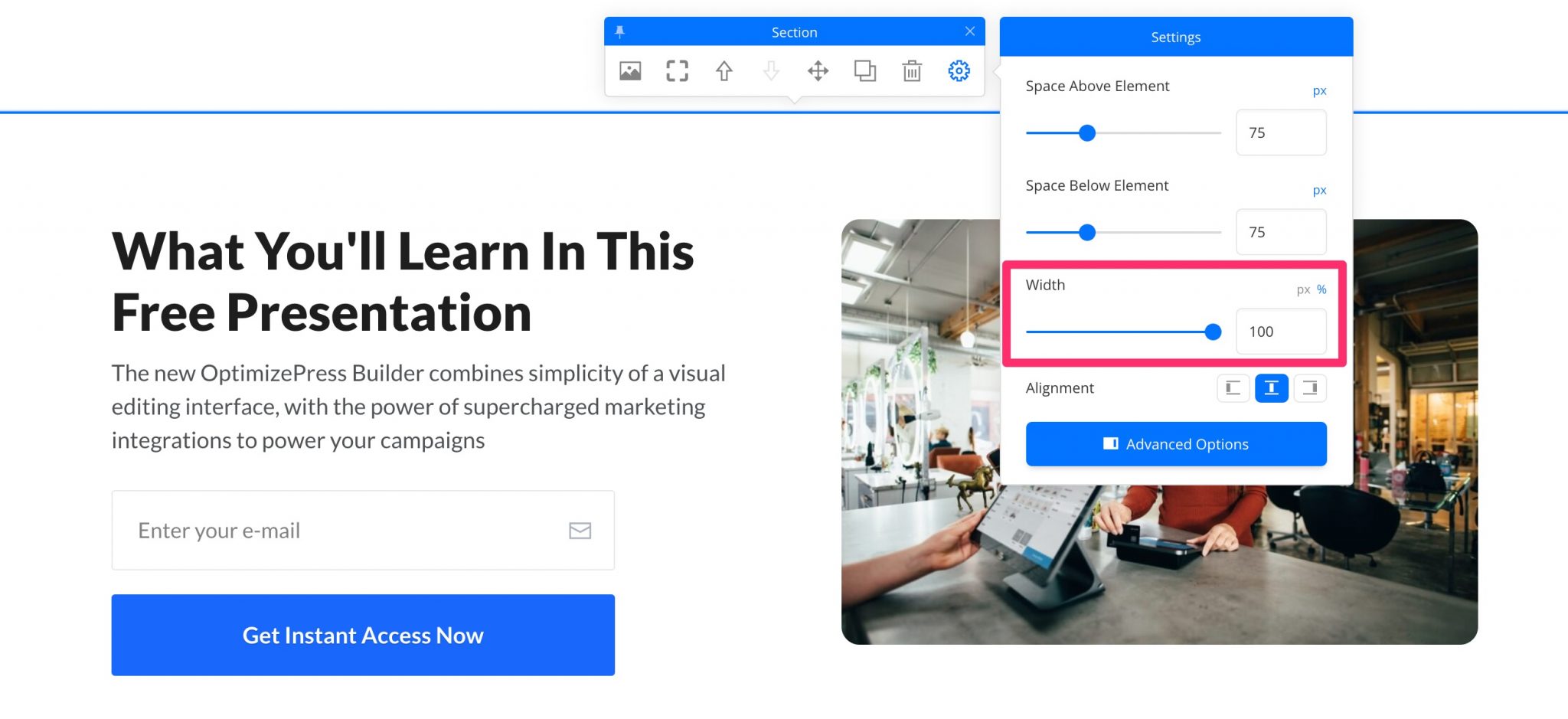Click the pin icon on Section toolbar
This screenshot has height=719, width=1568.
[620, 31]
